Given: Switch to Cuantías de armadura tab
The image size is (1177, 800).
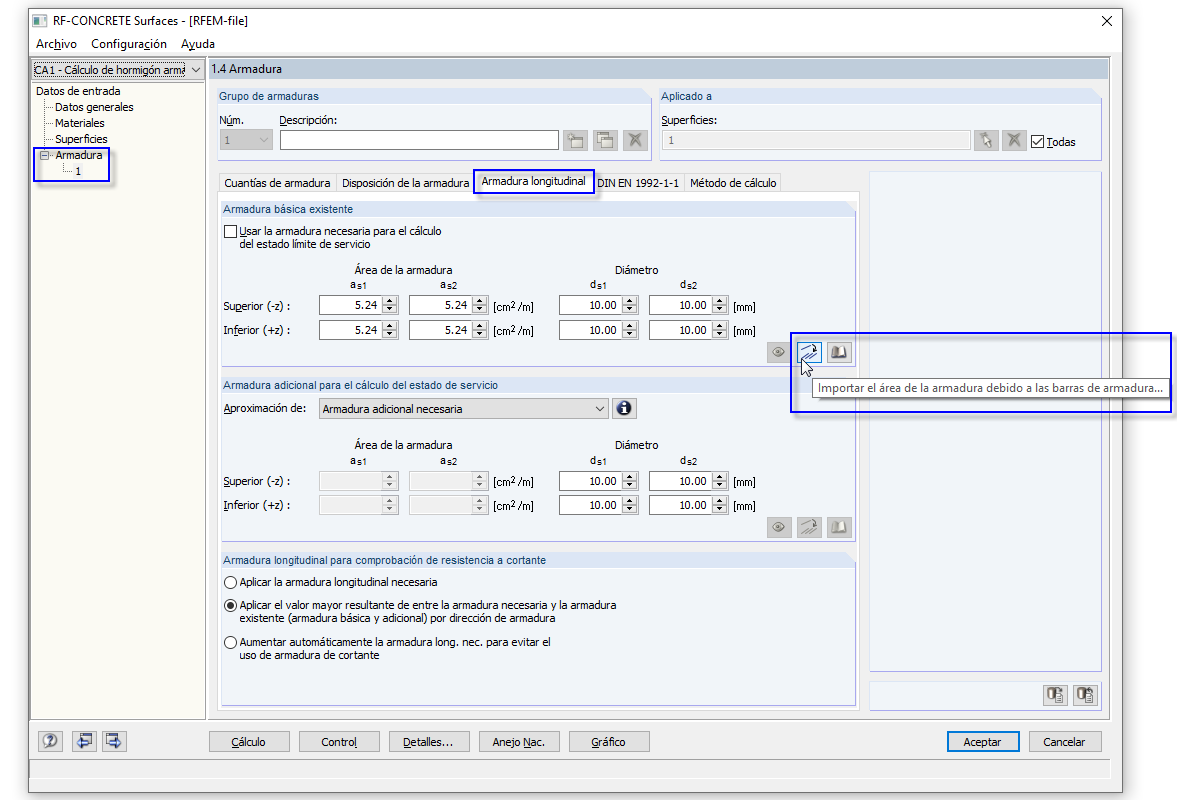Looking at the screenshot, I should 277,183.
